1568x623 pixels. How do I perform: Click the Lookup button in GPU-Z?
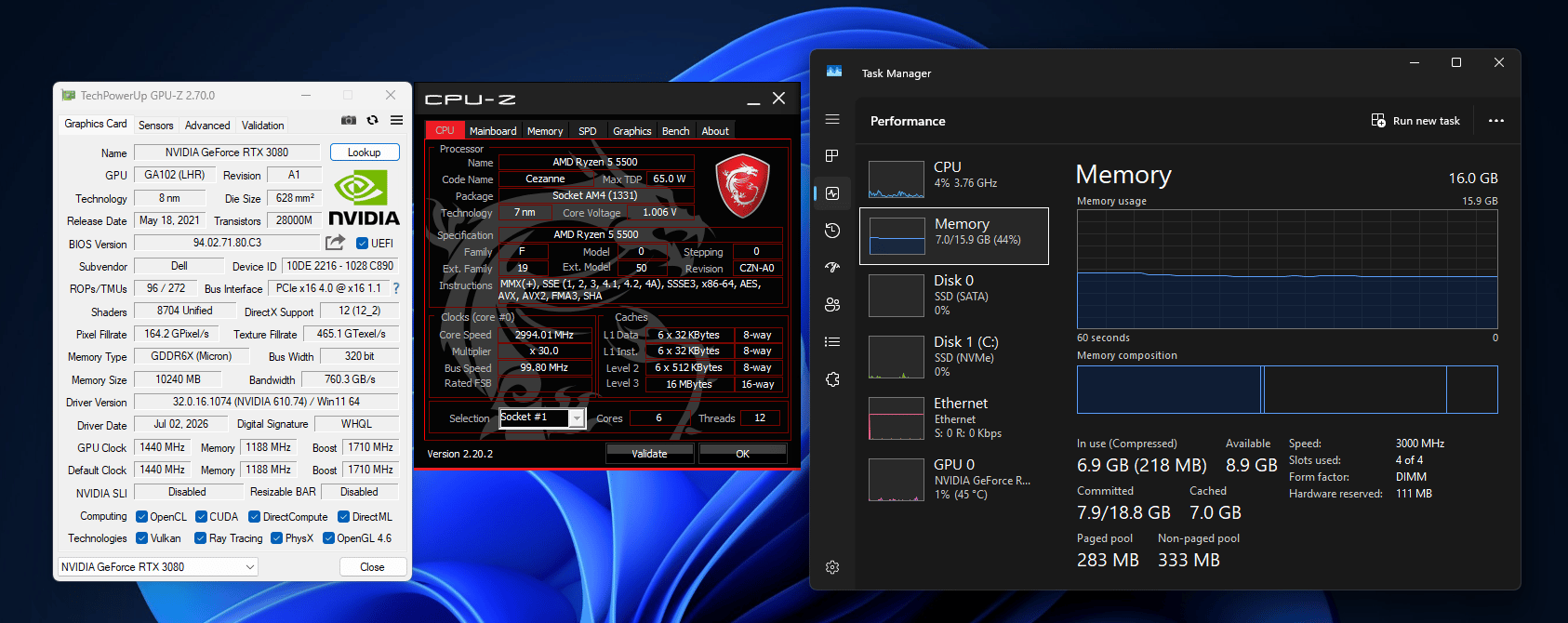tap(365, 152)
